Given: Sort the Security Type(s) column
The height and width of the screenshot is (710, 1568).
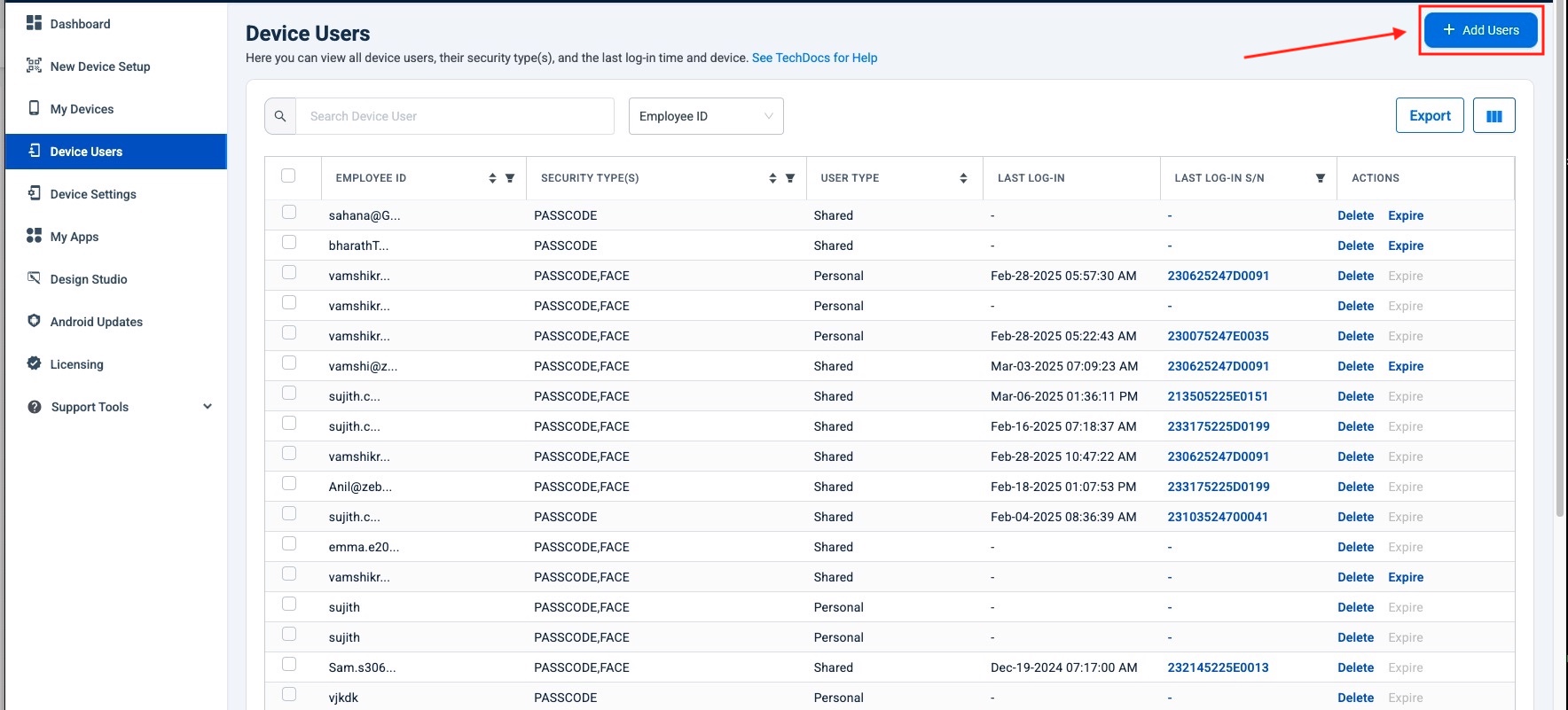Looking at the screenshot, I should 772,178.
